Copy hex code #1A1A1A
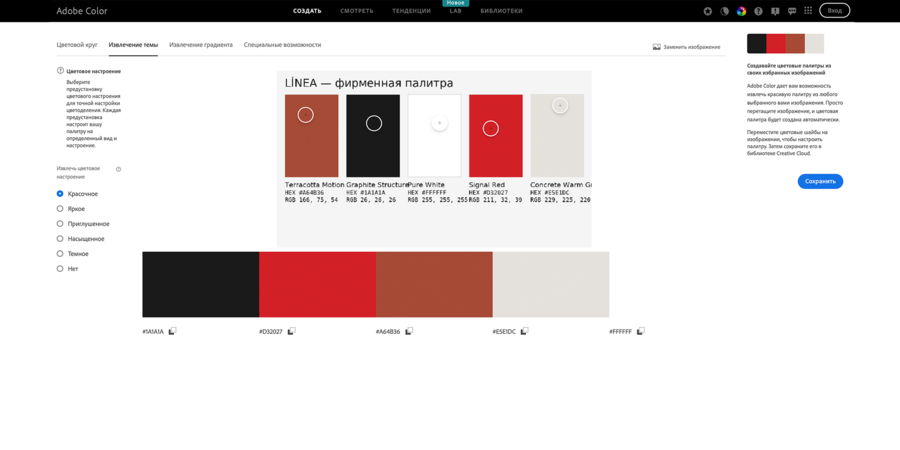Image resolution: width=900 pixels, height=450 pixels. [173, 331]
